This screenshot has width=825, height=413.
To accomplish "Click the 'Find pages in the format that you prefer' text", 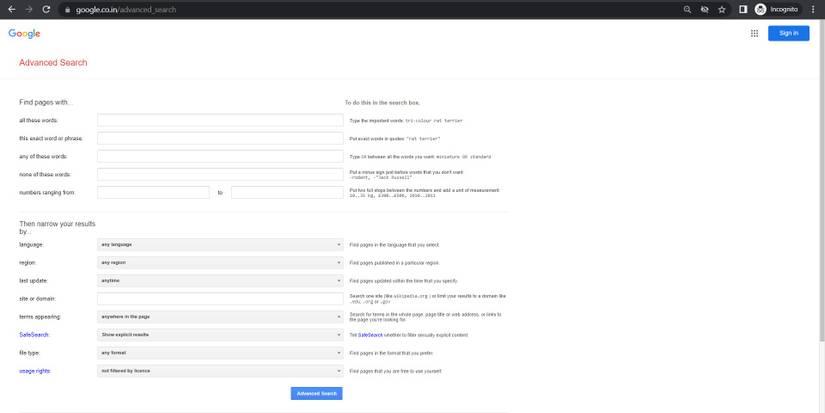I will [x=391, y=353].
